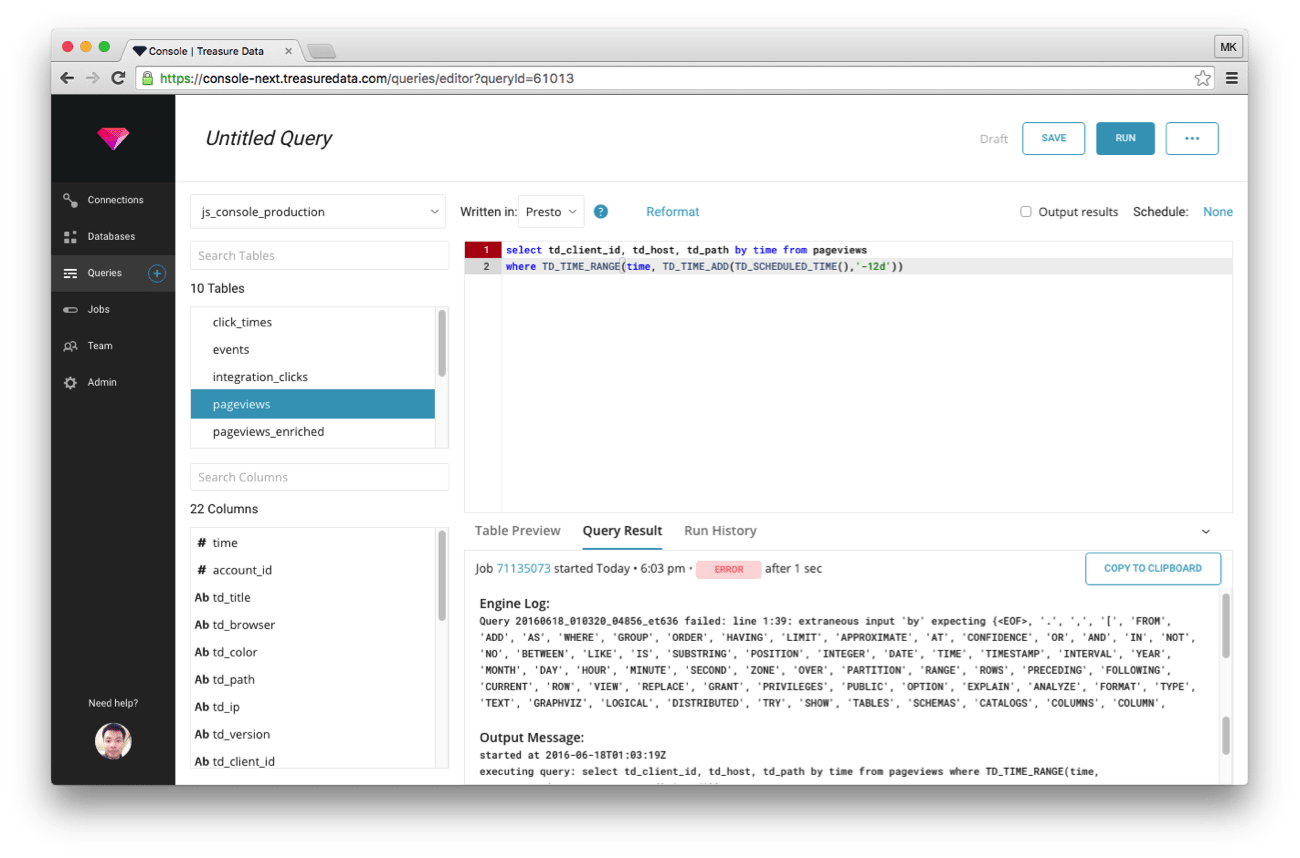Click the MK profile button
Image resolution: width=1300 pixels, height=858 pixels.
pyautogui.click(x=1228, y=47)
